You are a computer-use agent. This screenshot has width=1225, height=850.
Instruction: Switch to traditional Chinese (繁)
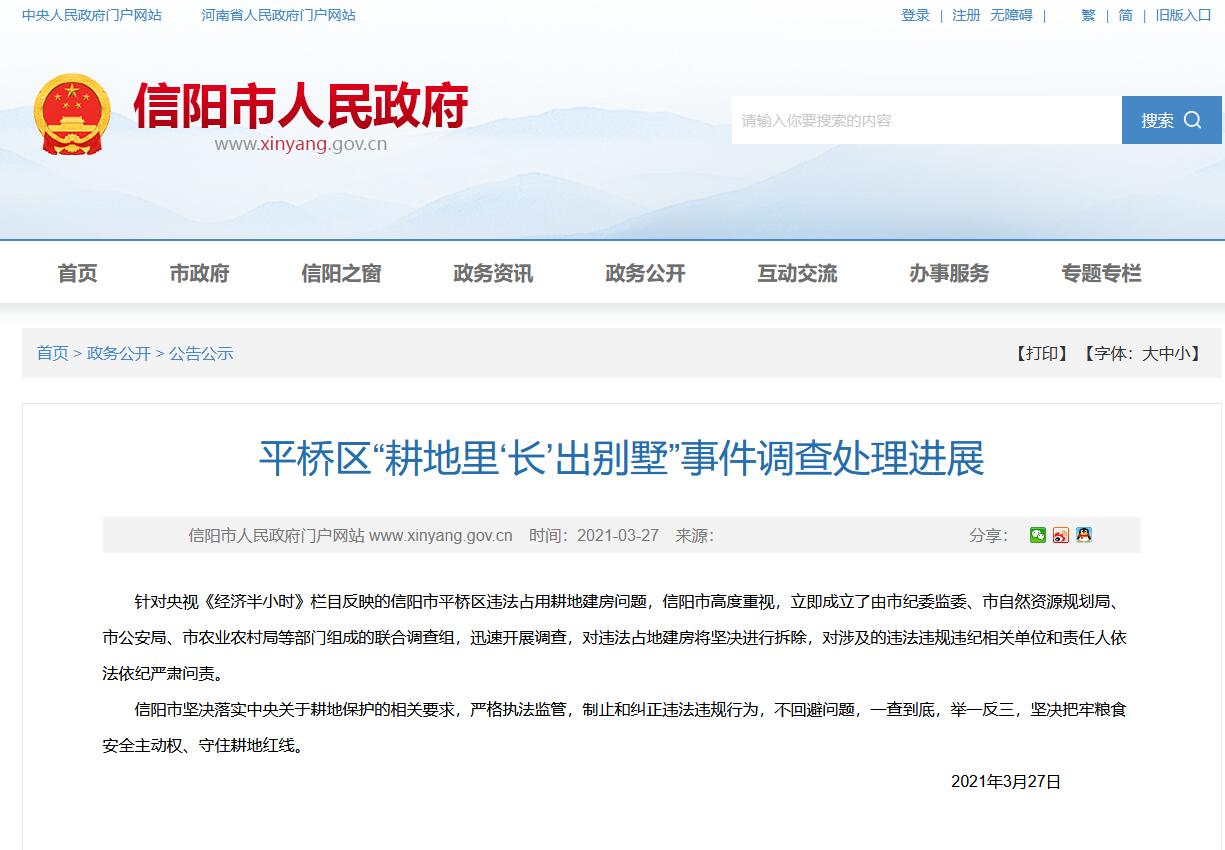tap(1088, 15)
